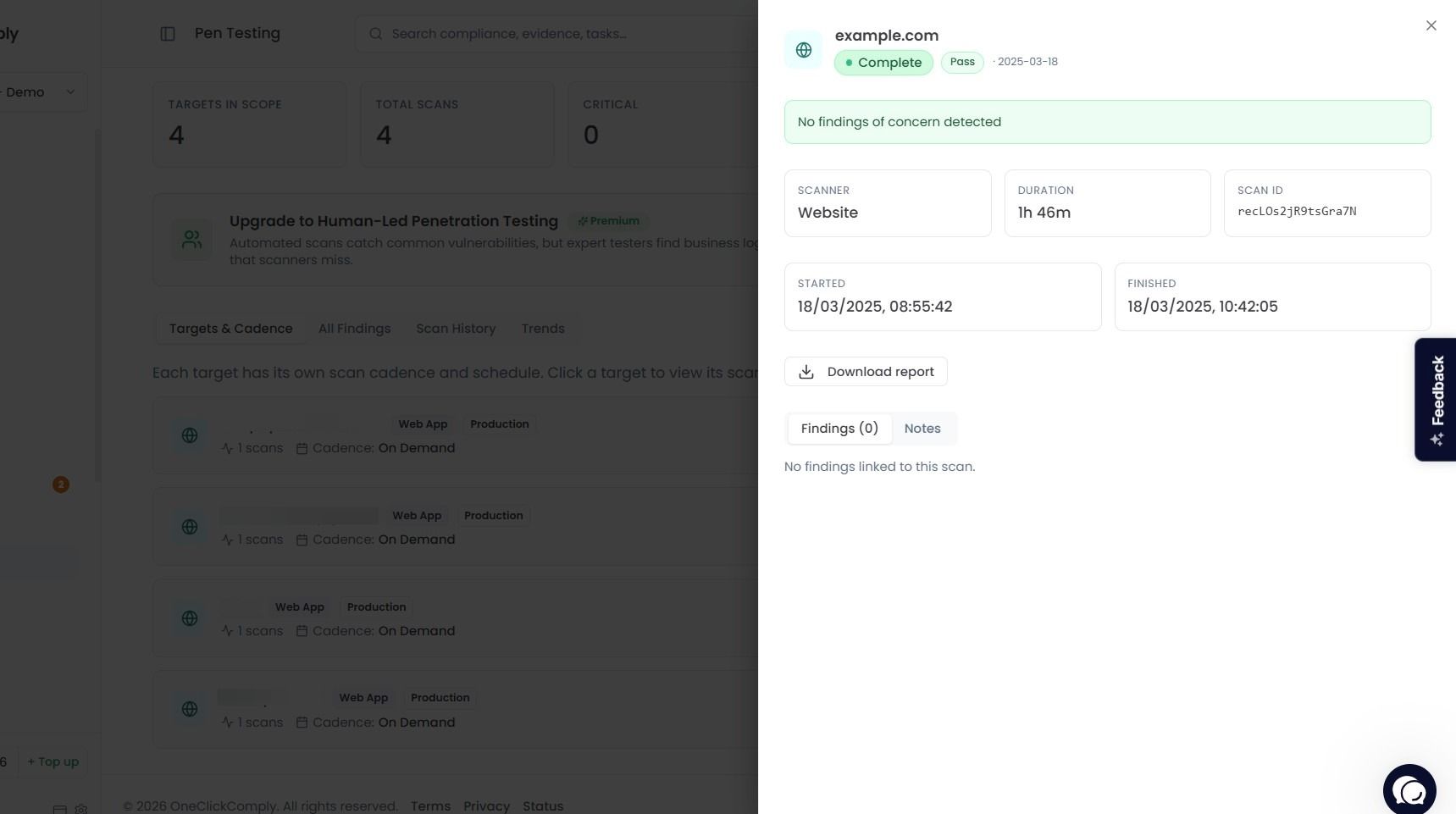The height and width of the screenshot is (814, 1456).
Task: Click the calendar icon in the second target's cadence
Action: [x=302, y=540]
